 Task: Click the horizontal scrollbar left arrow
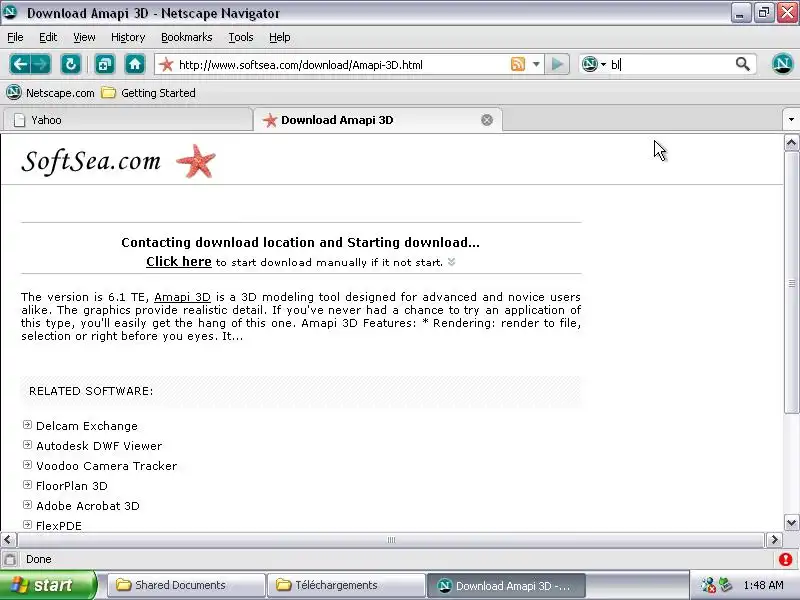point(8,539)
